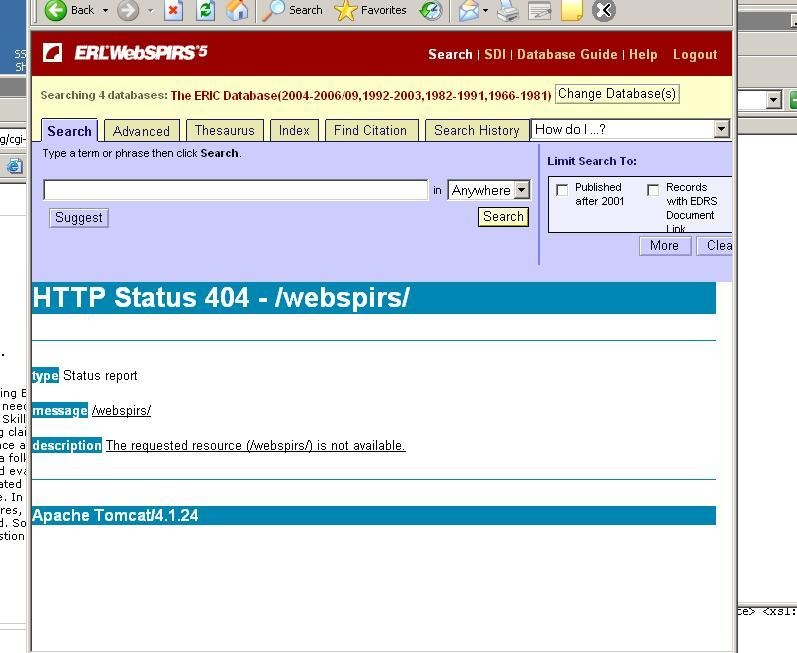
Task: Open the Mail icon dropdown arrow
Action: click(x=485, y=10)
